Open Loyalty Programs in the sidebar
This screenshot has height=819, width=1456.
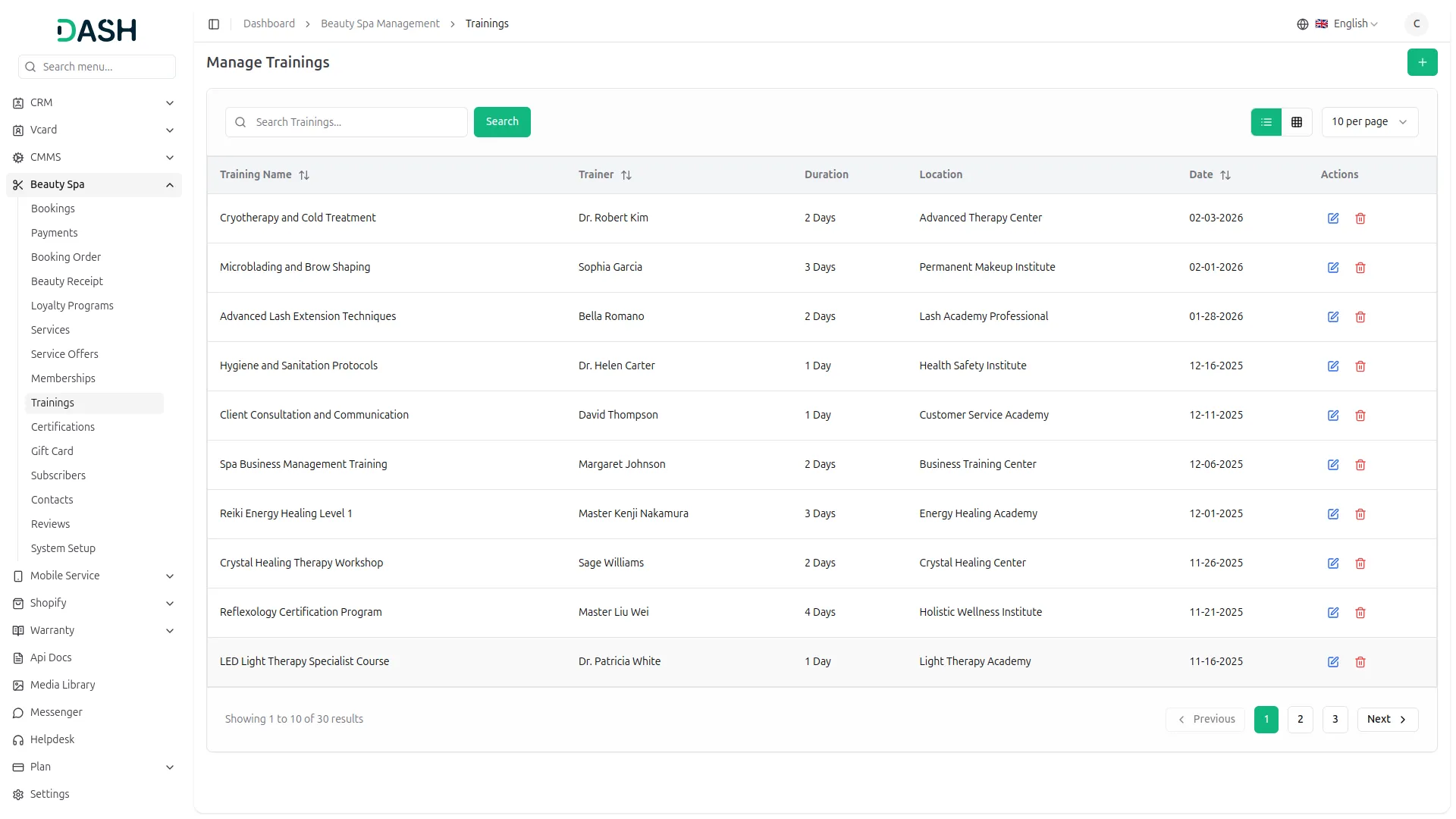(x=72, y=306)
